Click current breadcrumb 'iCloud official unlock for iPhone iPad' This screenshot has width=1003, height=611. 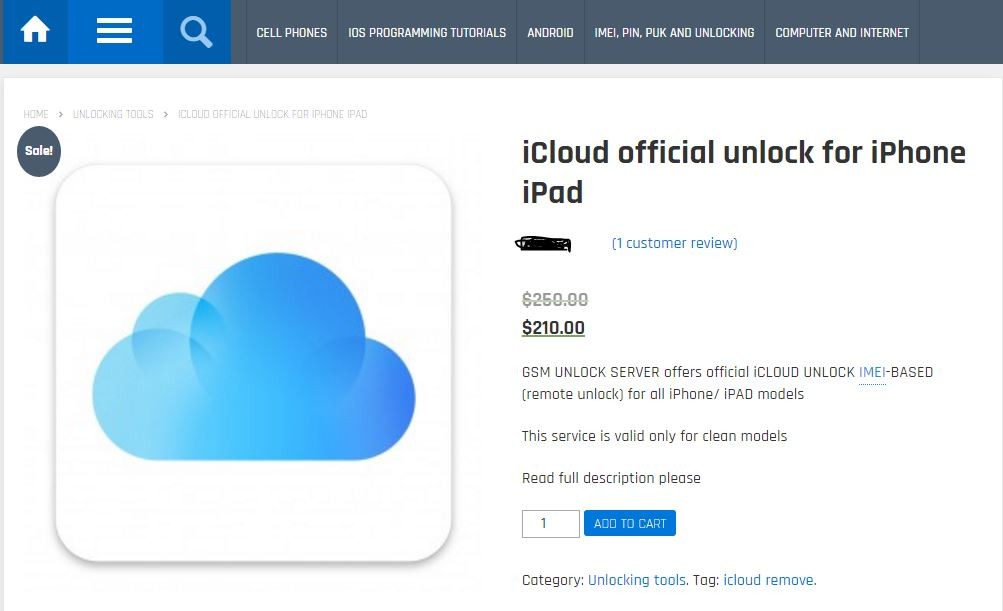[x=272, y=115]
